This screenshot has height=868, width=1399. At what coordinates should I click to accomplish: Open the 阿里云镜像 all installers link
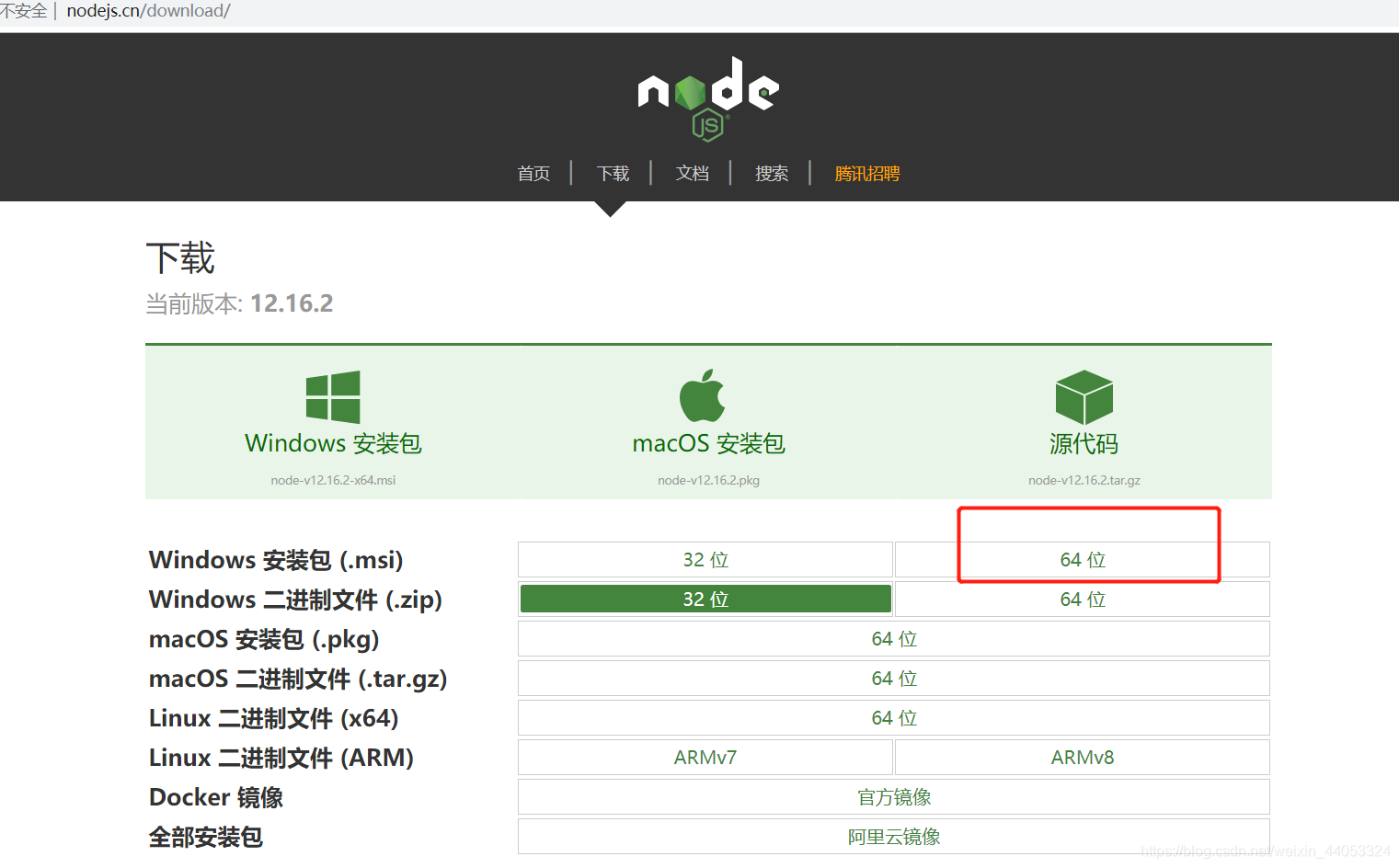point(894,837)
